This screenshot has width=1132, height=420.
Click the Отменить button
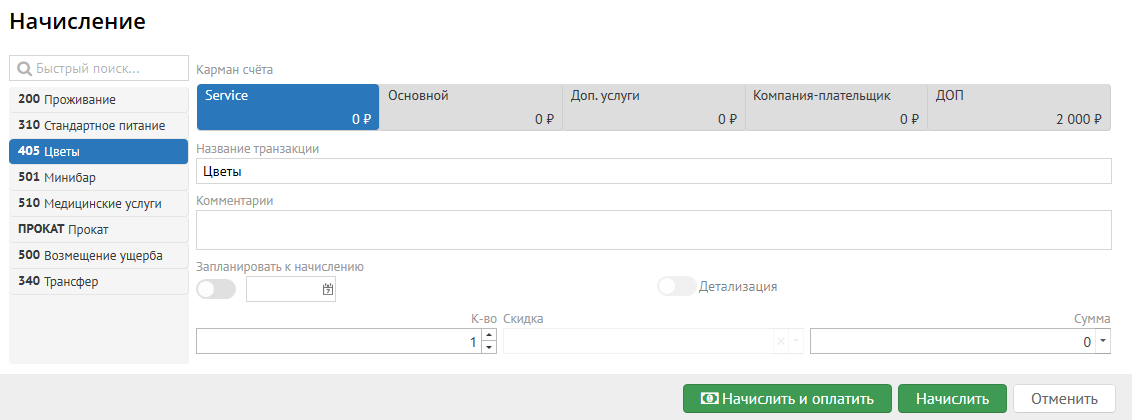(1064, 399)
